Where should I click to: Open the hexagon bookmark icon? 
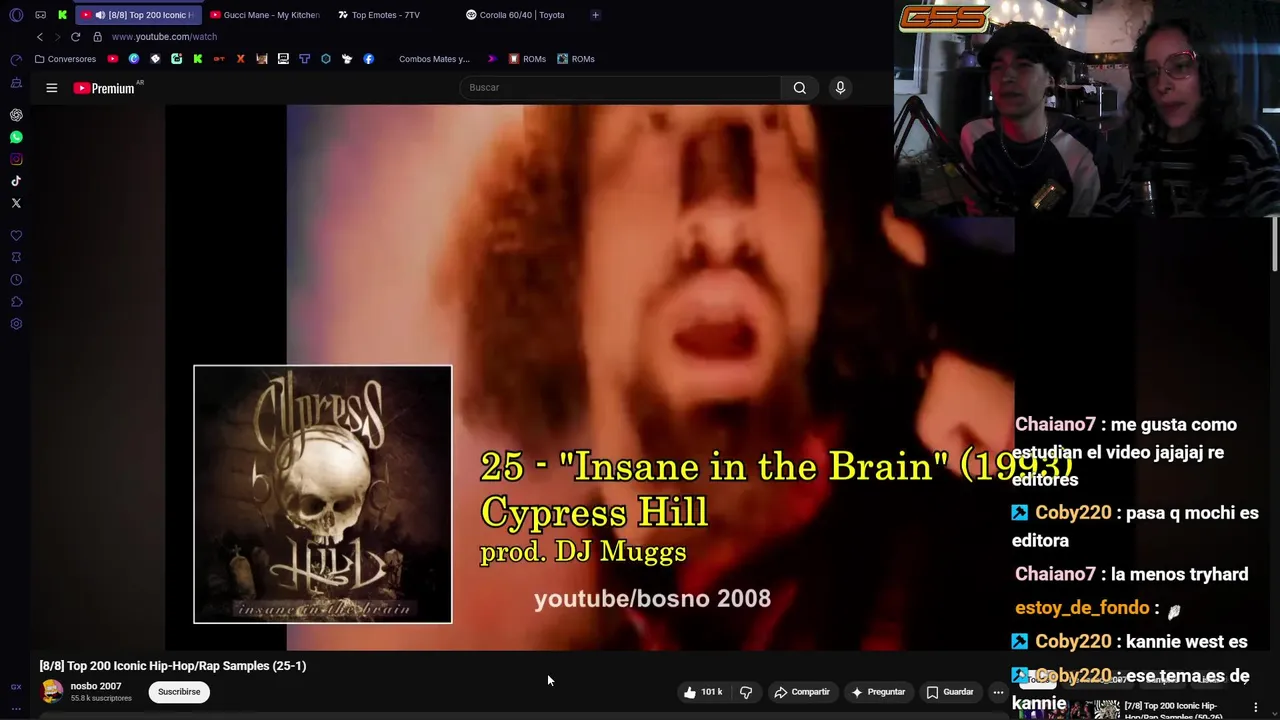click(325, 59)
